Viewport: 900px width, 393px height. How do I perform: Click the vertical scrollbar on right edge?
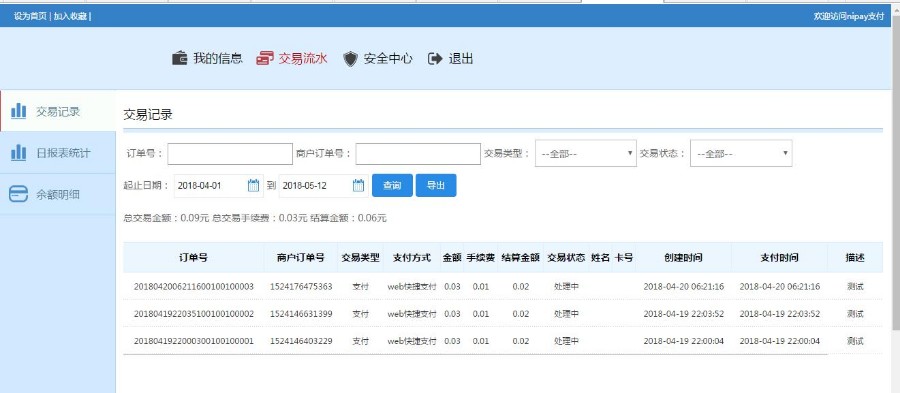coord(896,172)
